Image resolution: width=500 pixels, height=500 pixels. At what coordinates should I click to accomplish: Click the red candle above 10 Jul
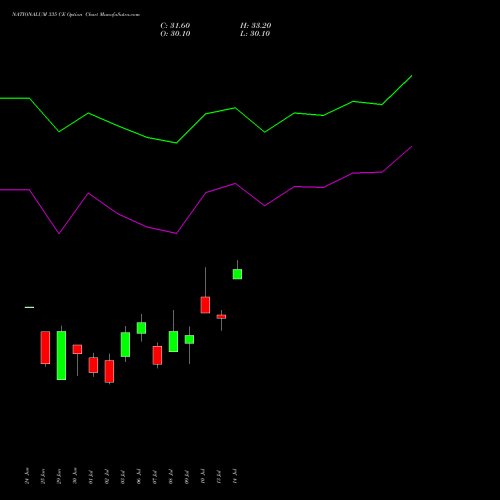205,305
